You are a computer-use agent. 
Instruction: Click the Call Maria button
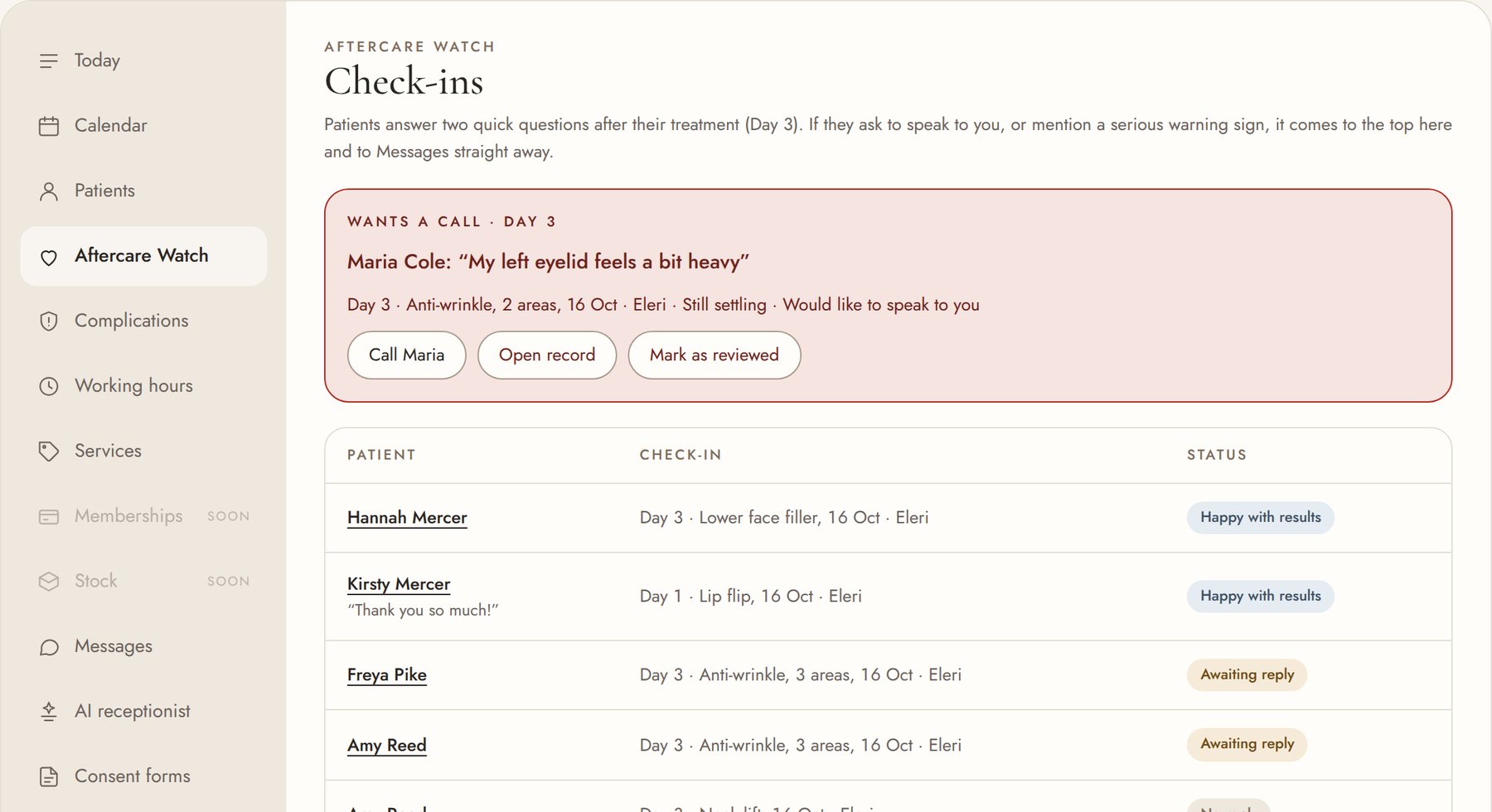(406, 355)
